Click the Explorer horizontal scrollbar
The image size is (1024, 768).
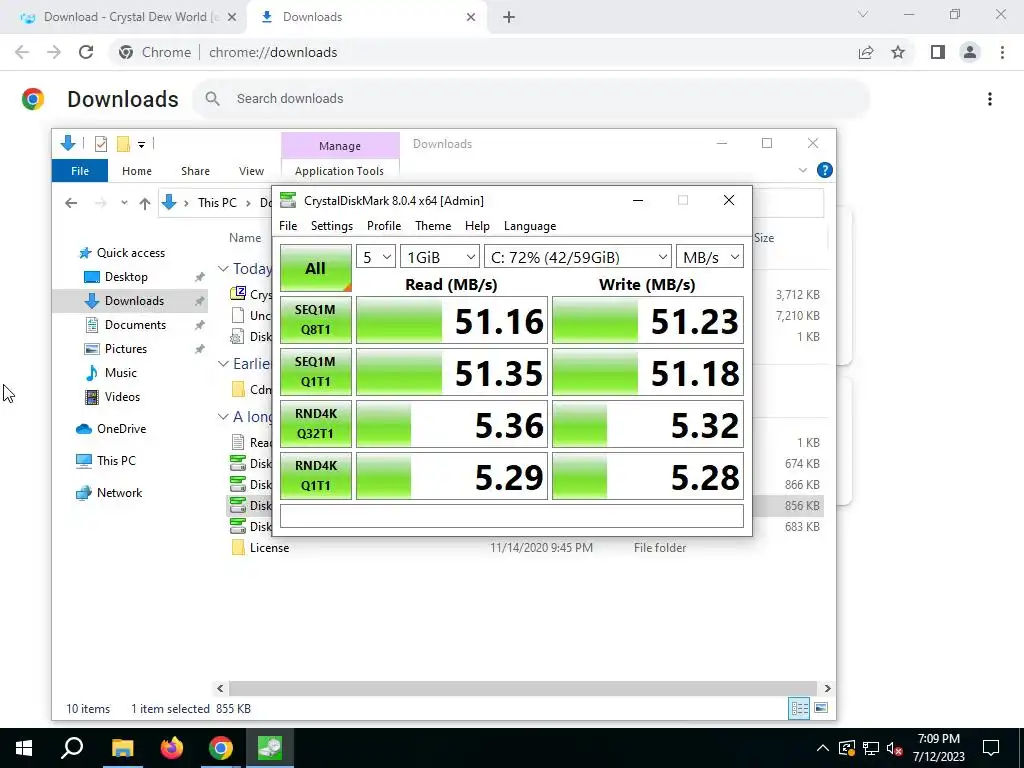point(522,688)
